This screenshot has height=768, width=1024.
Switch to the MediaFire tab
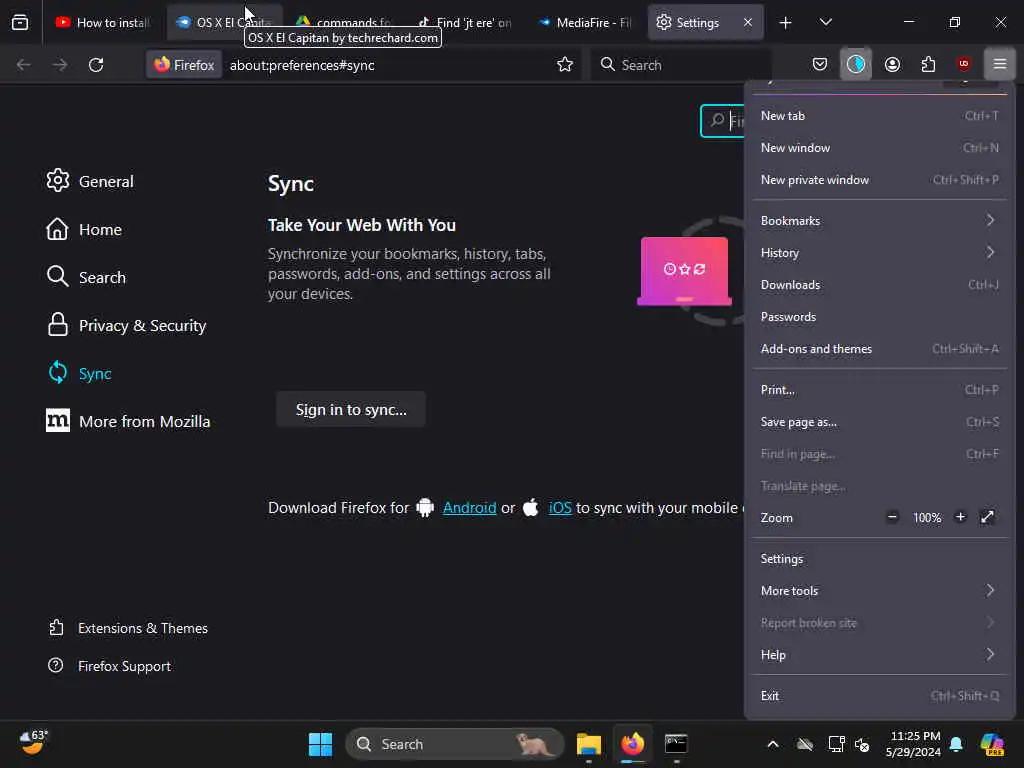[x=584, y=23]
